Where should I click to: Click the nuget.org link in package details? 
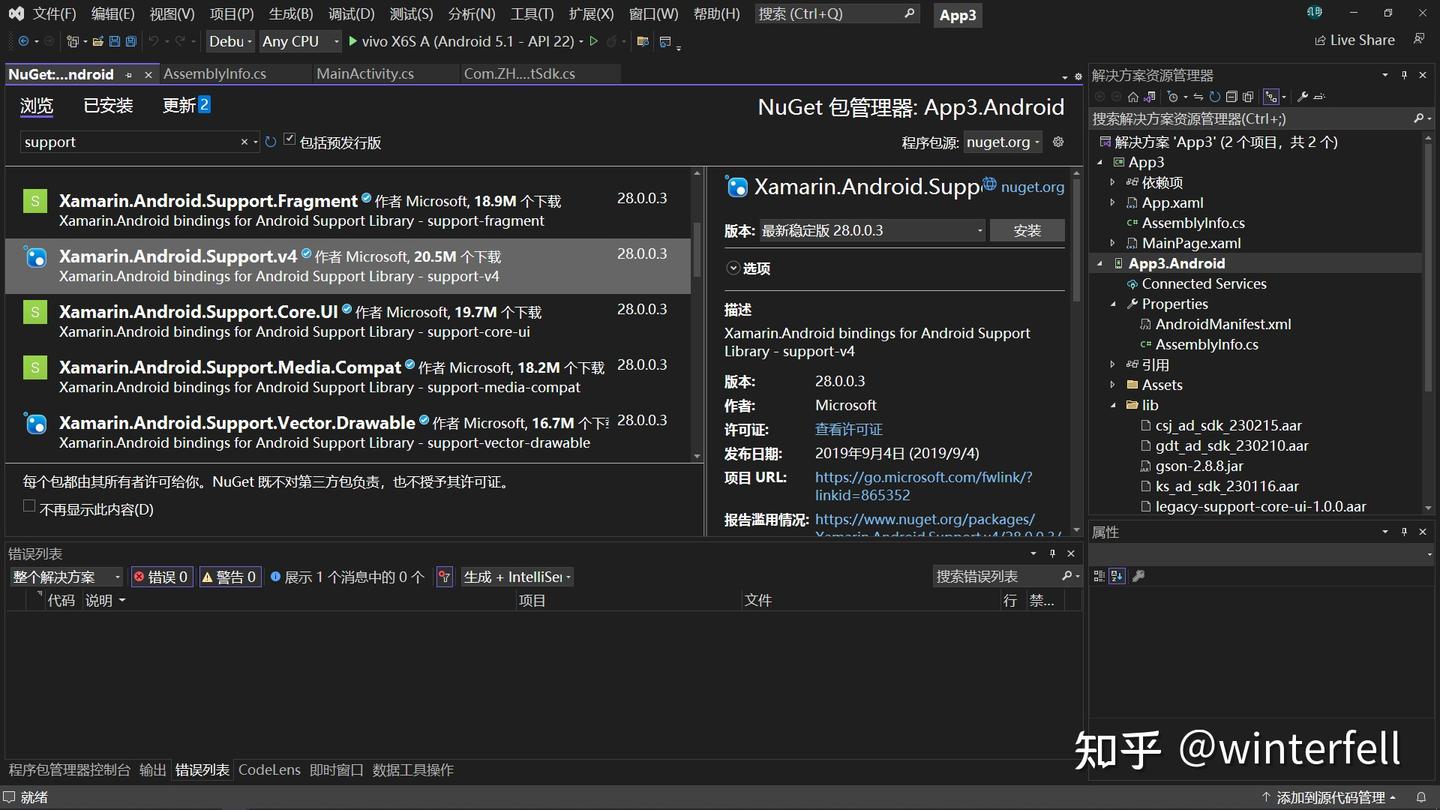click(x=1032, y=187)
